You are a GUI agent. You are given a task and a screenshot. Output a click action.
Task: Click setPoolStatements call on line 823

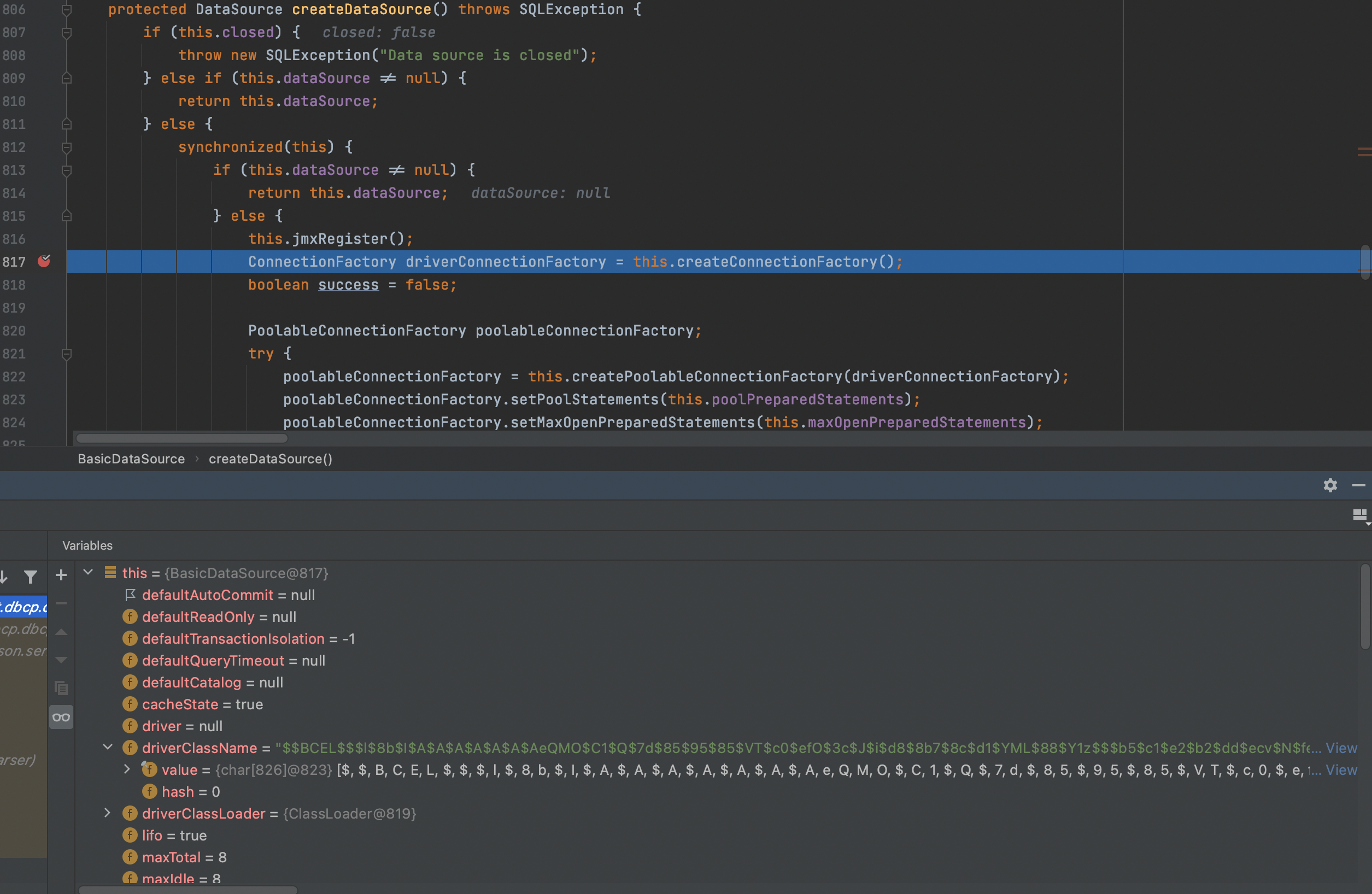pyautogui.click(x=584, y=399)
